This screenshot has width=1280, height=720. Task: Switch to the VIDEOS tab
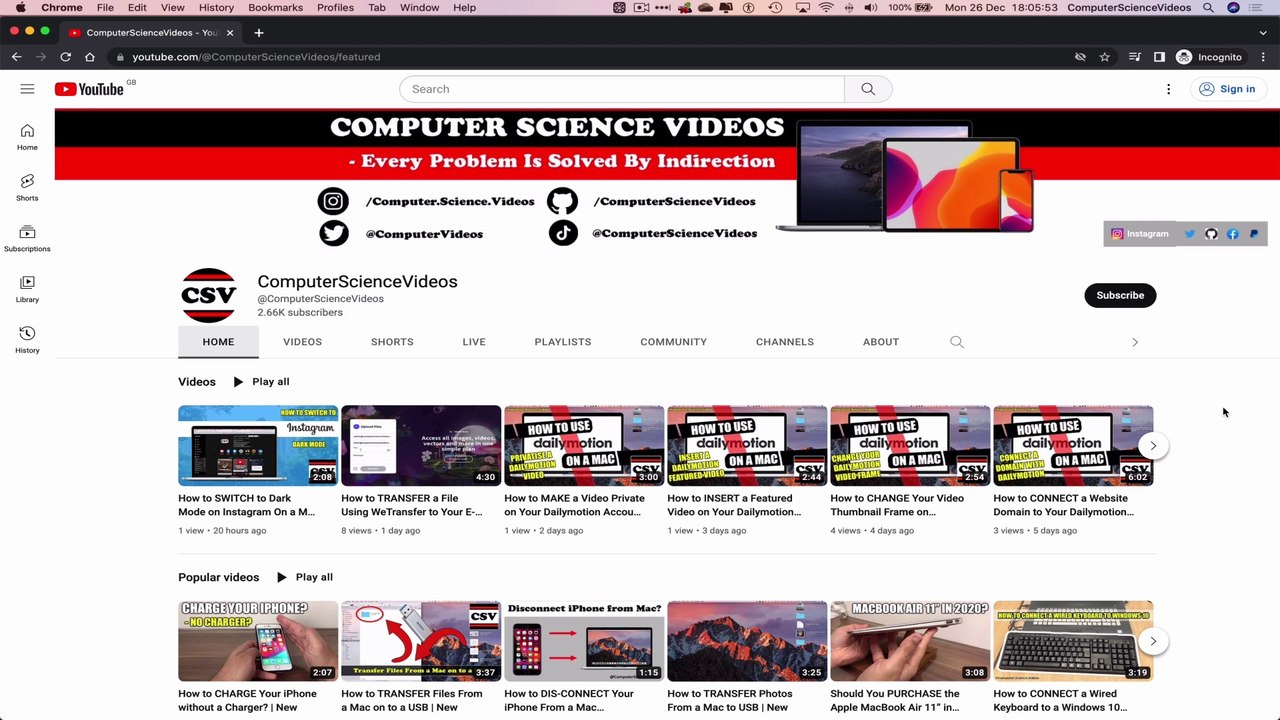(x=302, y=342)
